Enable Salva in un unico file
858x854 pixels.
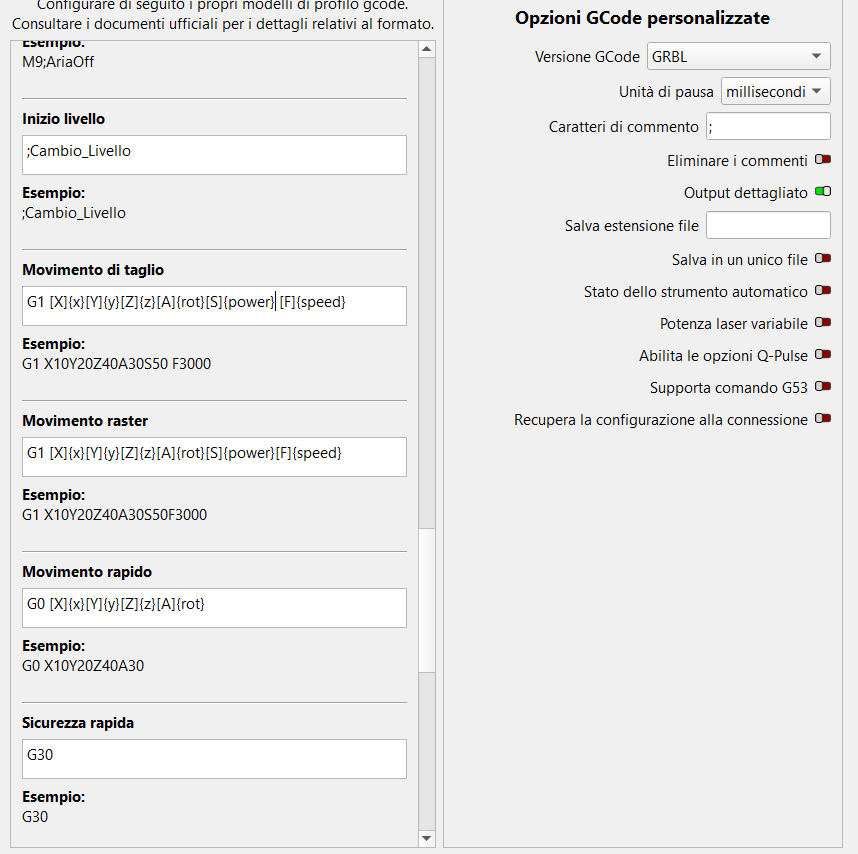[823, 259]
